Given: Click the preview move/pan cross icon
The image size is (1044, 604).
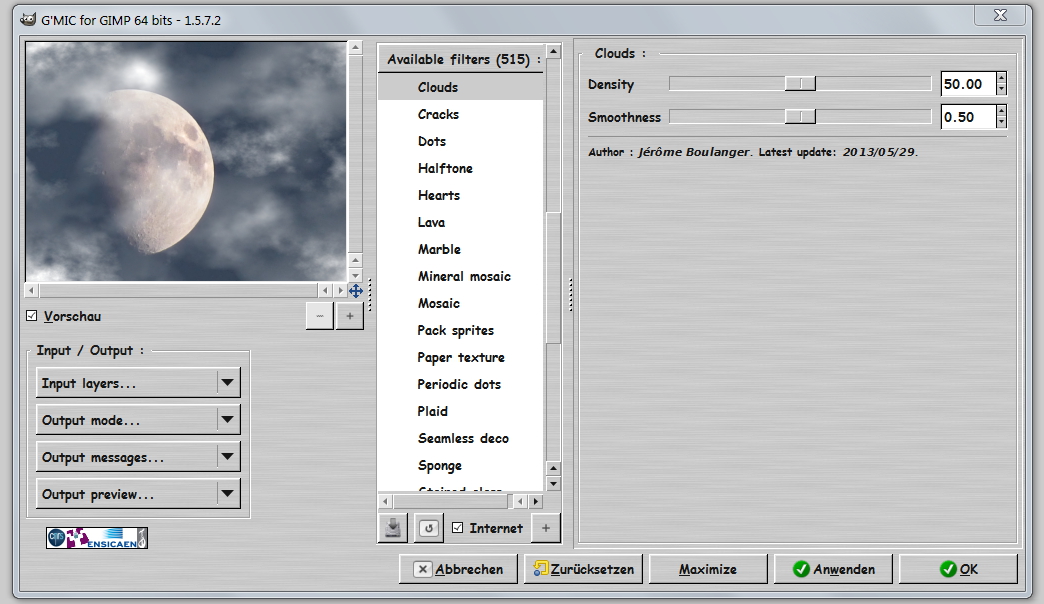Looking at the screenshot, I should click(x=356, y=290).
